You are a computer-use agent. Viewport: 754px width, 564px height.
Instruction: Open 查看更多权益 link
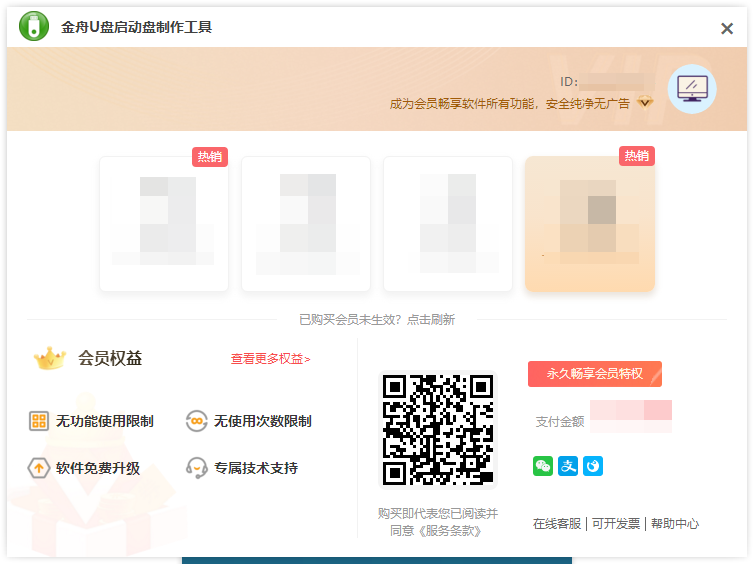point(270,359)
